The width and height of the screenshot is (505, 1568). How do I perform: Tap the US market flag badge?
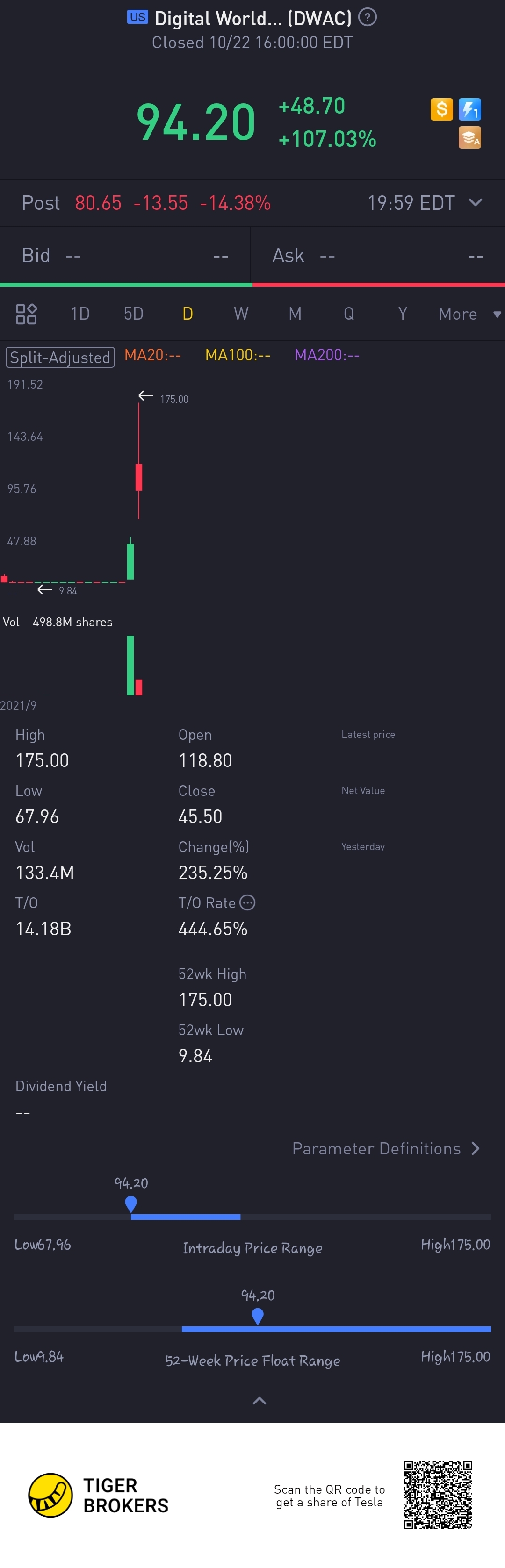pyautogui.click(x=137, y=17)
